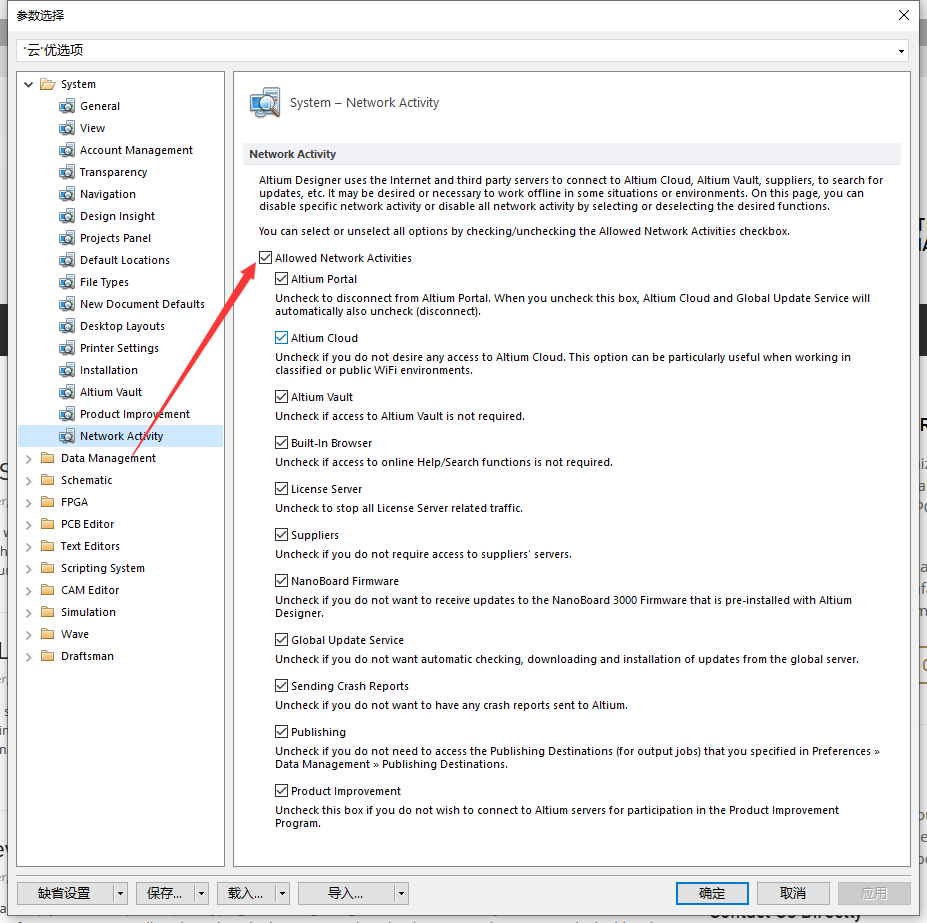Click the 缺省设置 button
This screenshot has width=927, height=923.
(66, 893)
